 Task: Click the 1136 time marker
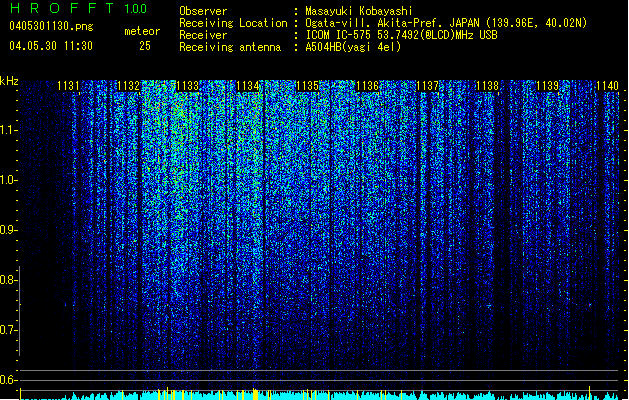[x=367, y=86]
